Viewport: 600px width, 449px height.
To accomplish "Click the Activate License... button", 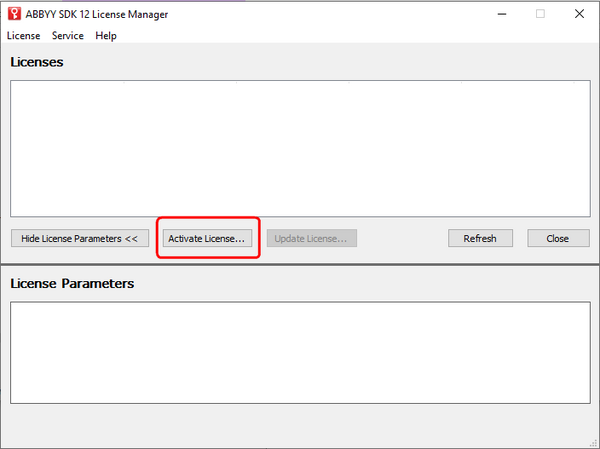I will tap(207, 238).
